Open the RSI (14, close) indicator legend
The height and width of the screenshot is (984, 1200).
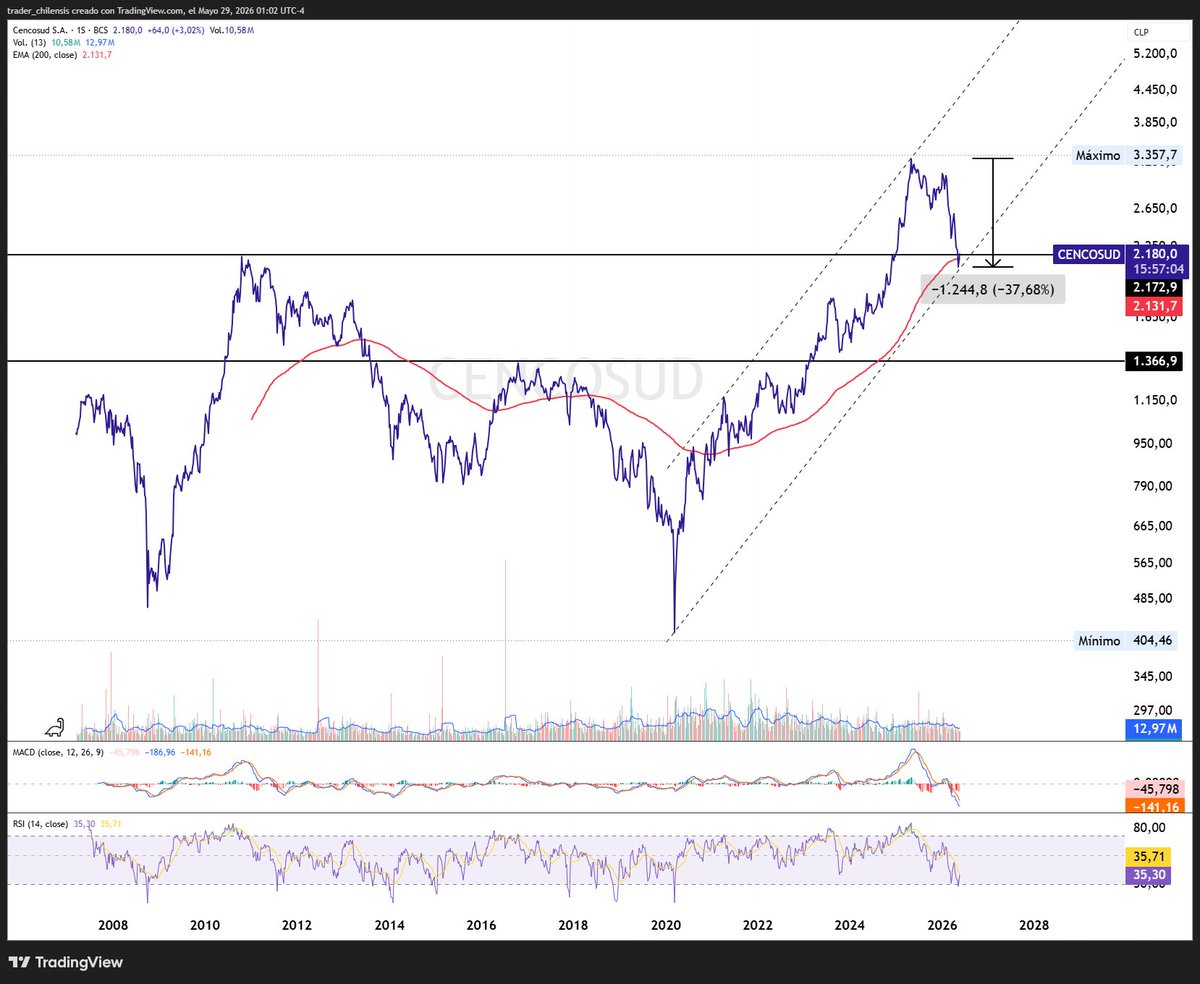click(x=41, y=824)
